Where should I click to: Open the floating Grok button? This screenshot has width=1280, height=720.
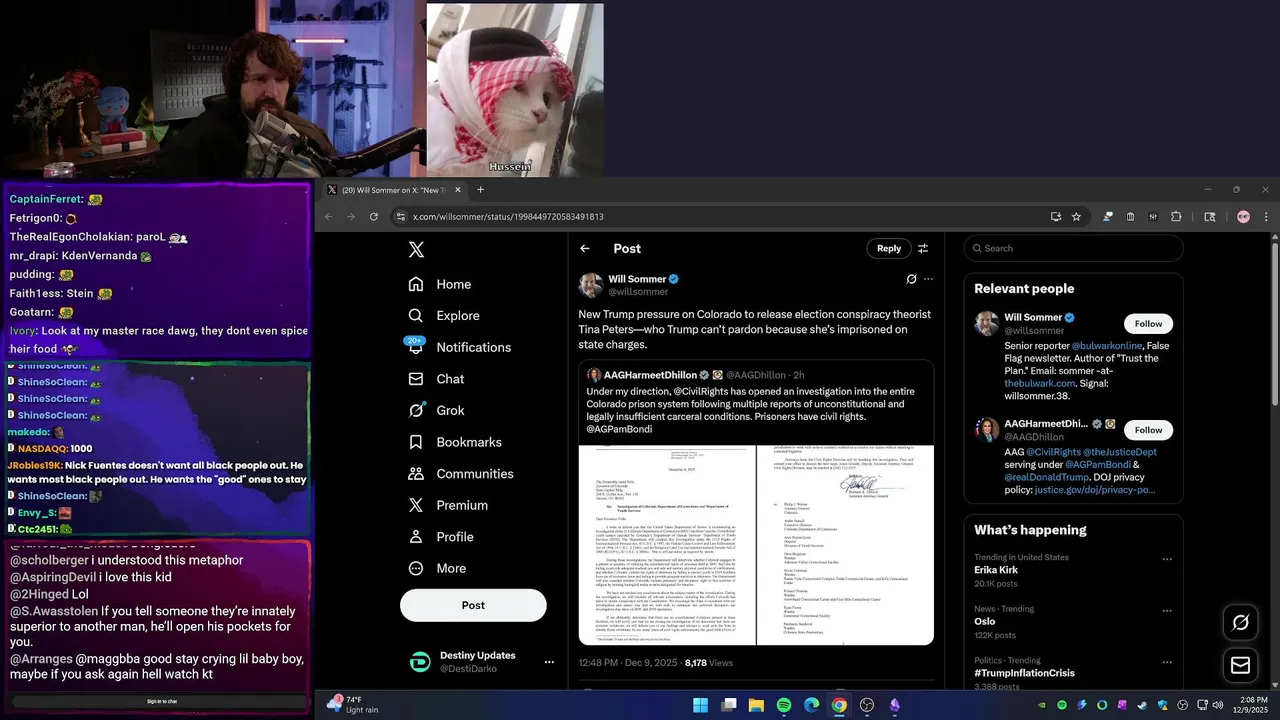point(1240,623)
